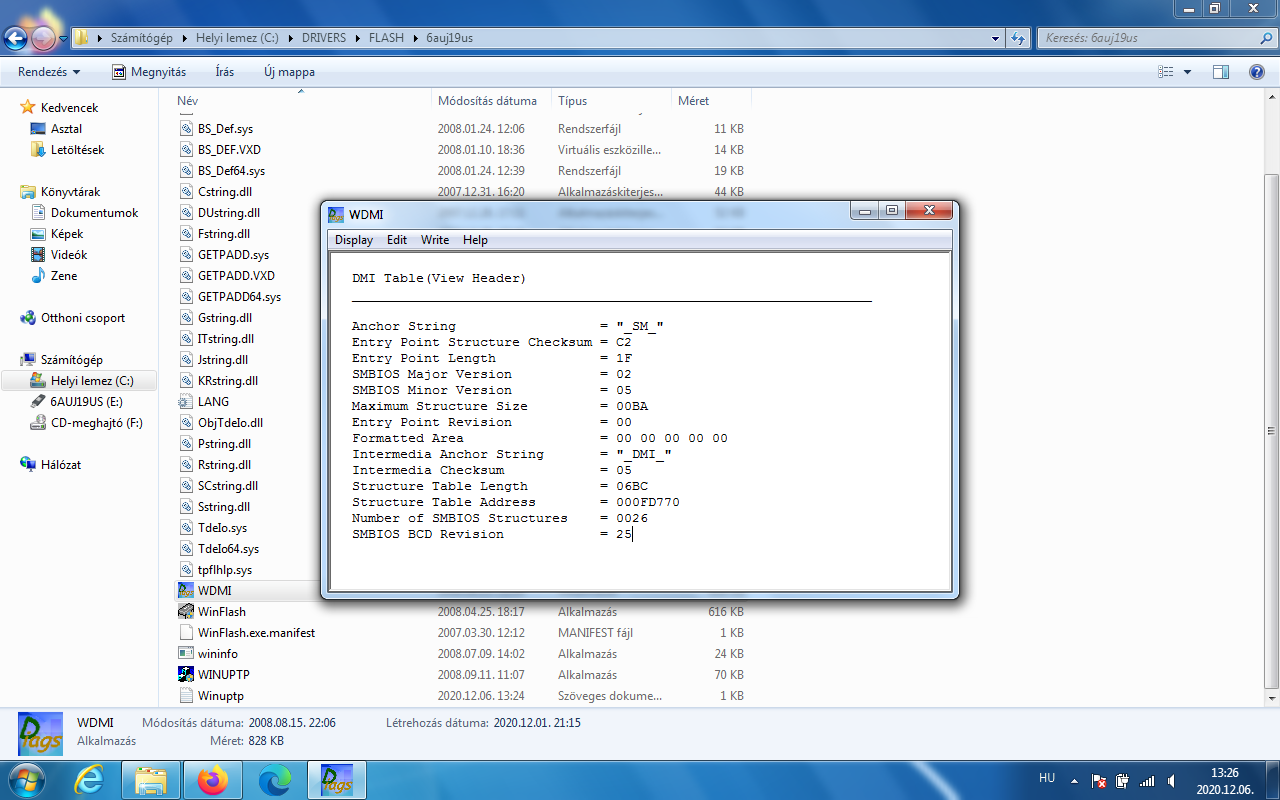Screen dimensions: 1280x800
Task: Select the BS_Def.sys file icon
Action: 186,129
